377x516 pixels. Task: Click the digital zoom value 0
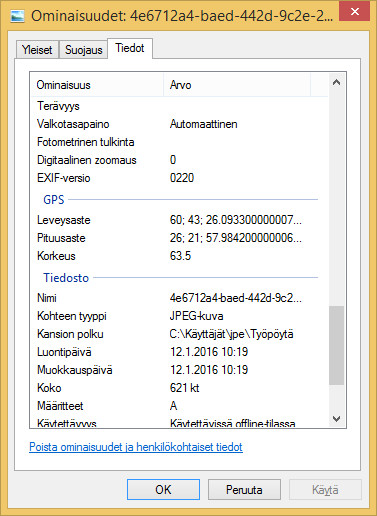tap(173, 160)
